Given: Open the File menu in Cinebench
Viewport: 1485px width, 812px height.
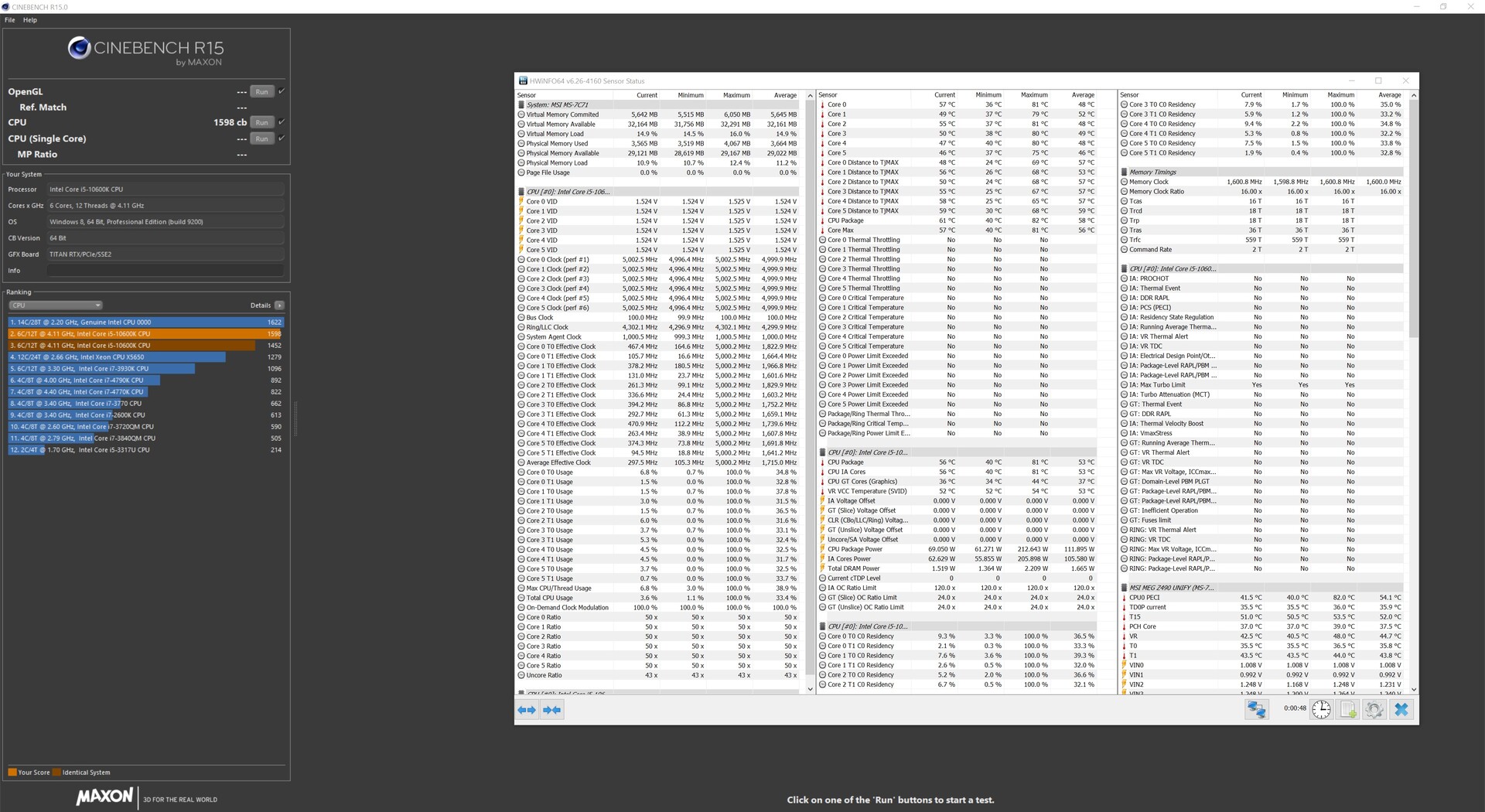Looking at the screenshot, I should pyautogui.click(x=10, y=20).
